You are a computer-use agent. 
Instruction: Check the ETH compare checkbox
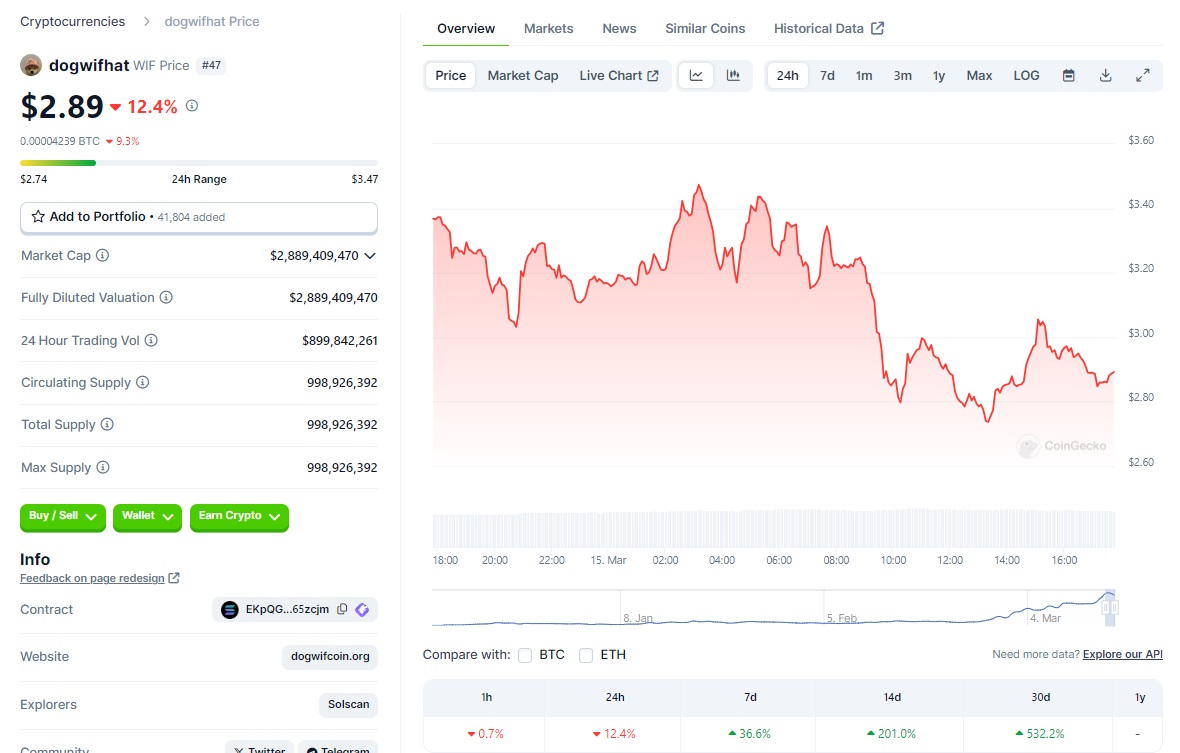(586, 655)
